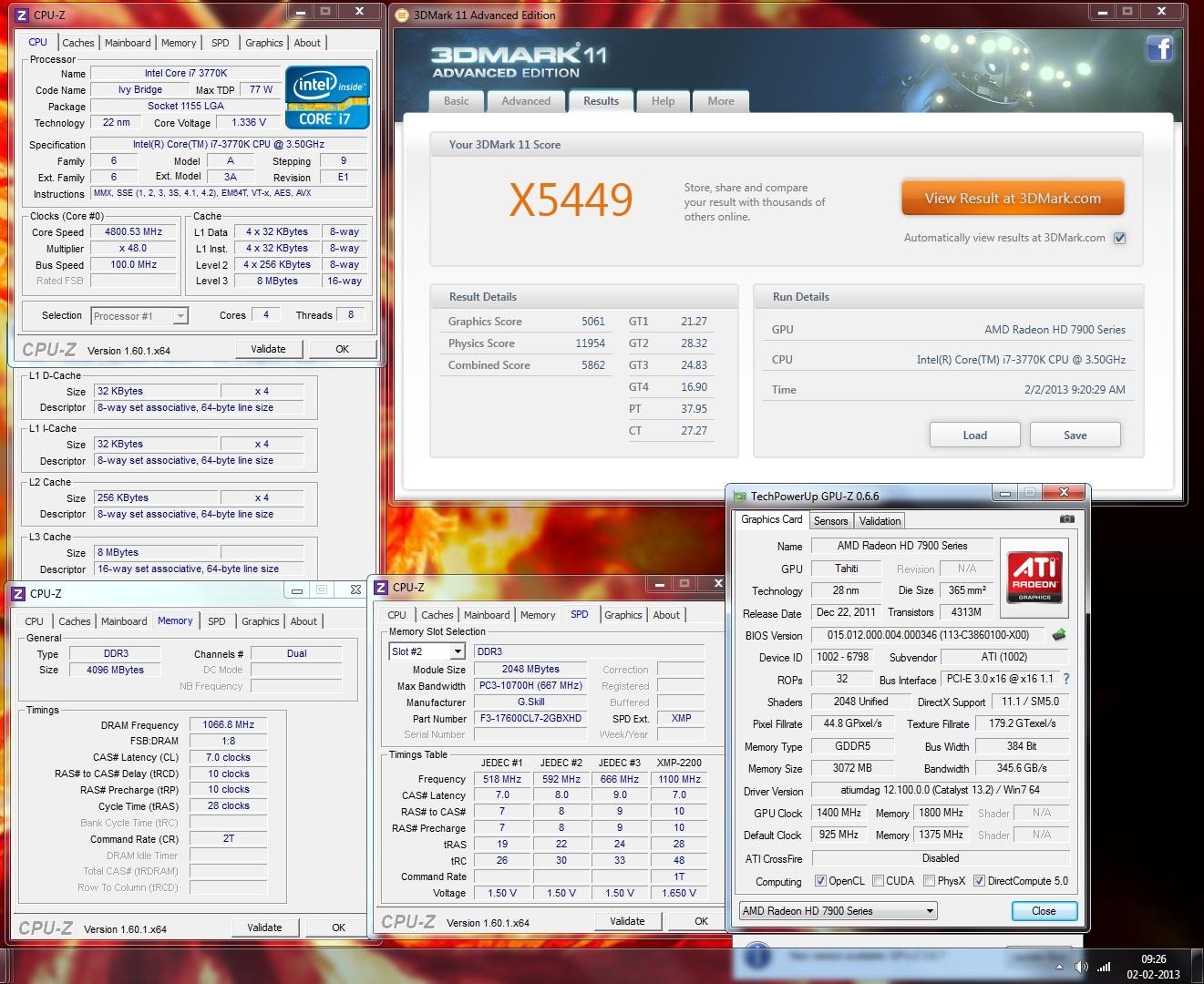
Task: Click the Bandwidth 345.6 GB/s field
Action: click(1021, 768)
